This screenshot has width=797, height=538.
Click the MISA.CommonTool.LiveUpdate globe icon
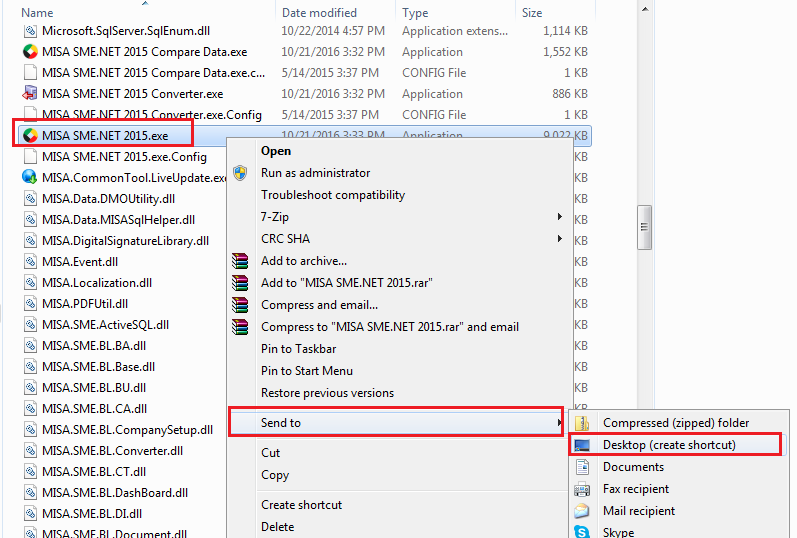[30, 177]
